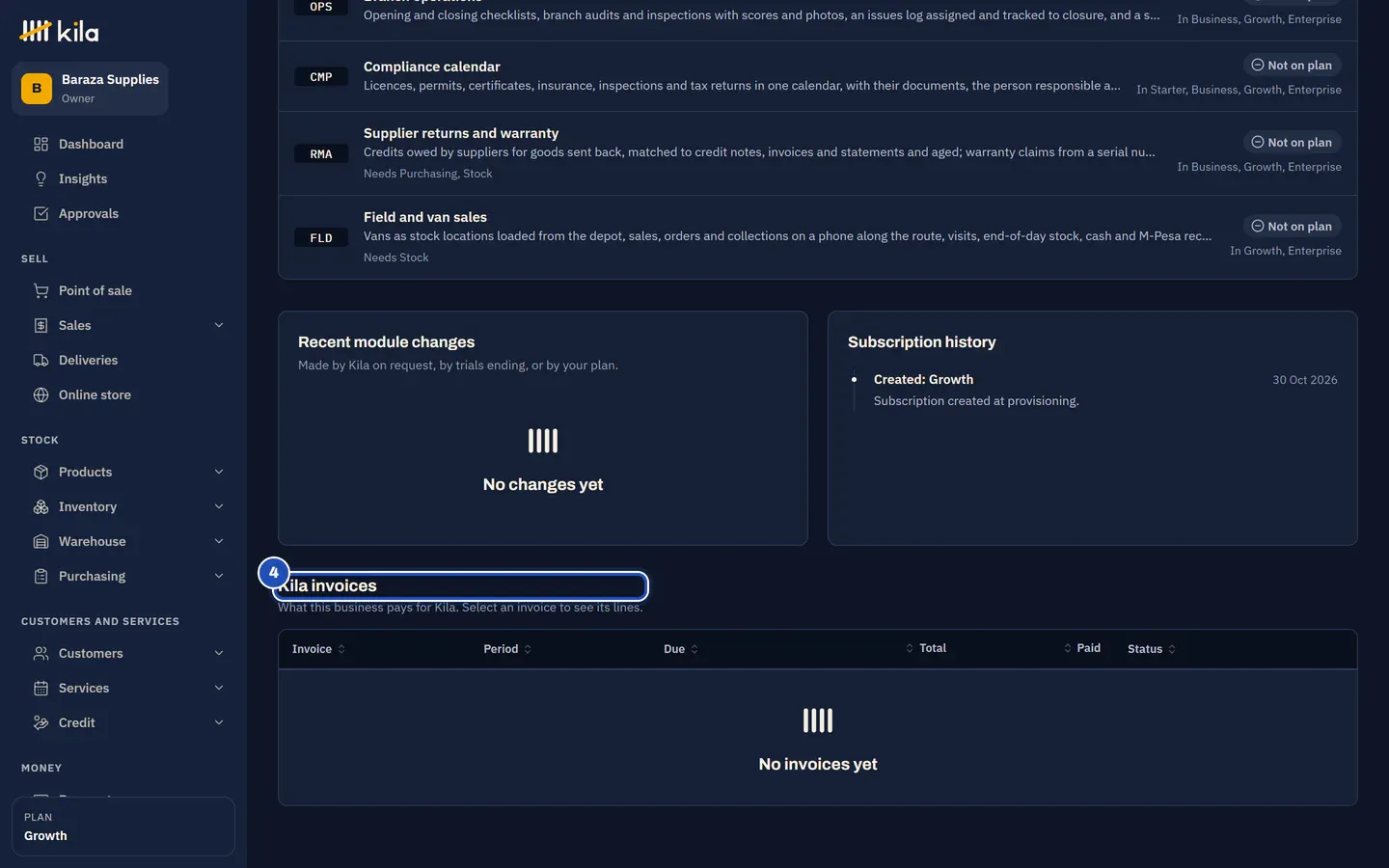This screenshot has width=1389, height=868.
Task: Navigate to Deliveries
Action: coord(123,361)
